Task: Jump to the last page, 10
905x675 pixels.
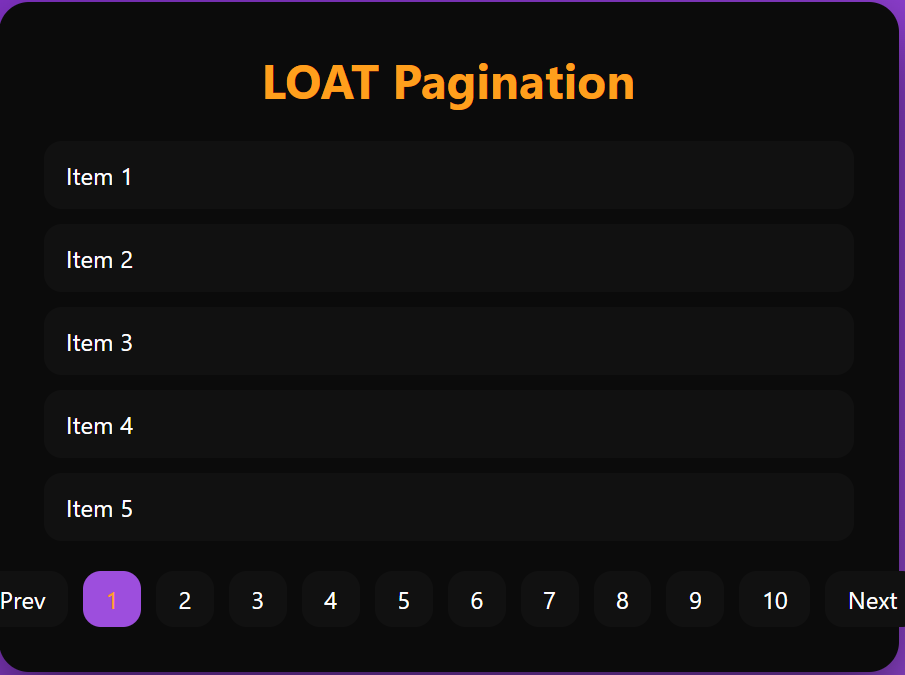Action: click(775, 600)
